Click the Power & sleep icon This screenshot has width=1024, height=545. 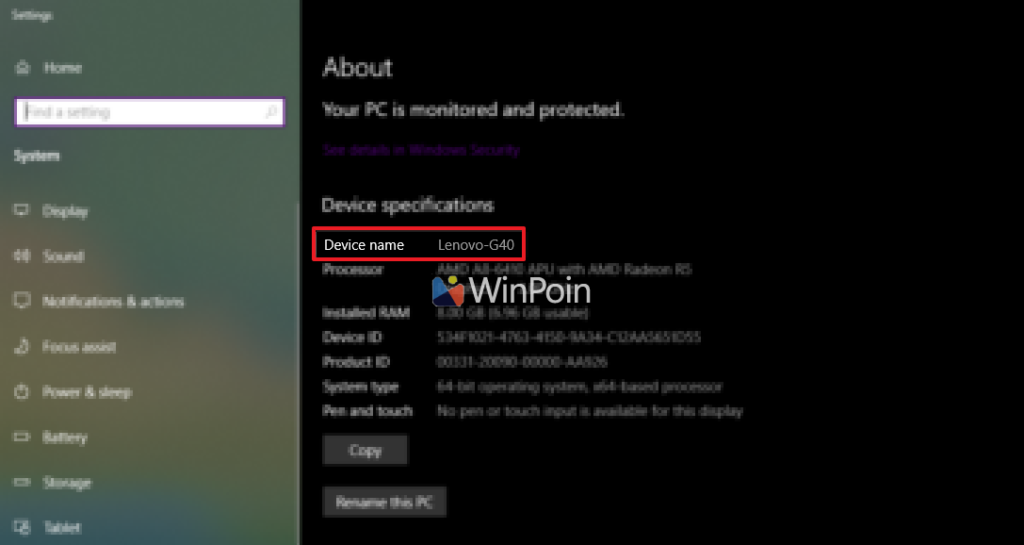[x=22, y=392]
